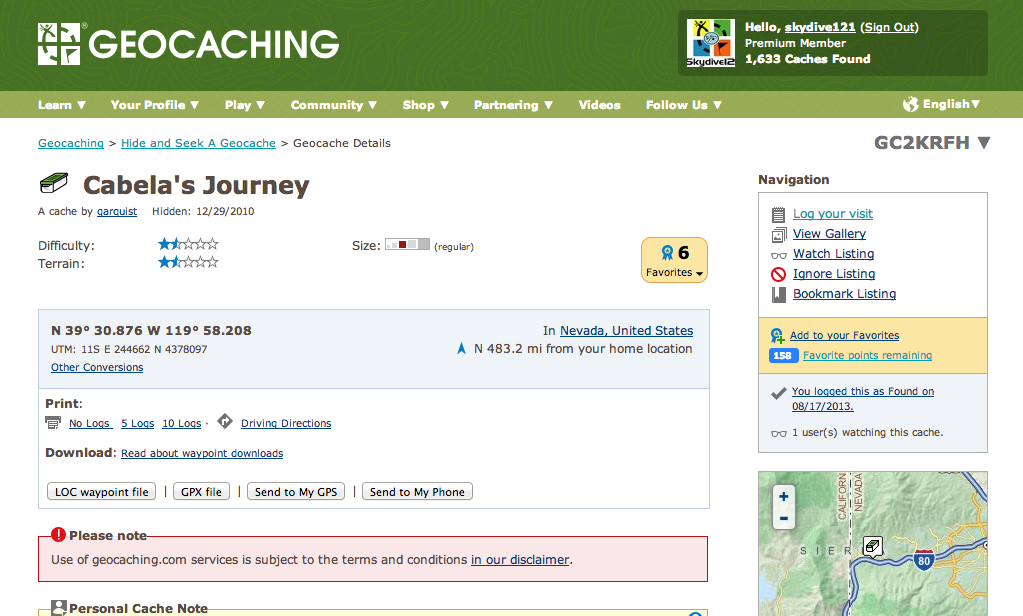Viewport: 1023px width, 616px height.
Task: Click the Driving Directions diamond sign icon
Action: tap(224, 421)
